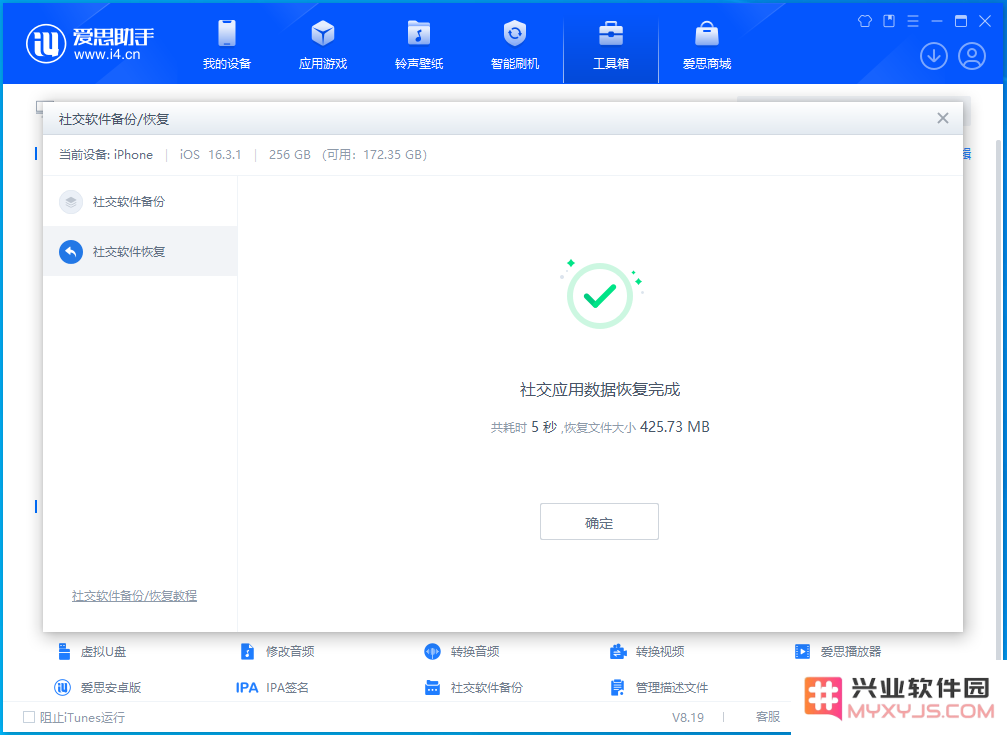Viewport: 1007px width, 735px height.
Task: Click the 工具箱 briefcase icon
Action: (611, 33)
